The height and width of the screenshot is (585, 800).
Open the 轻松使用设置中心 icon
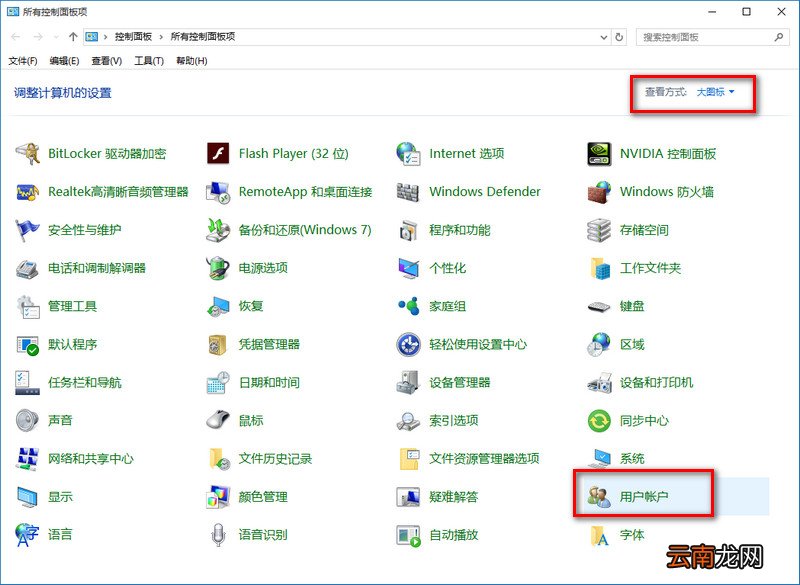click(x=408, y=344)
